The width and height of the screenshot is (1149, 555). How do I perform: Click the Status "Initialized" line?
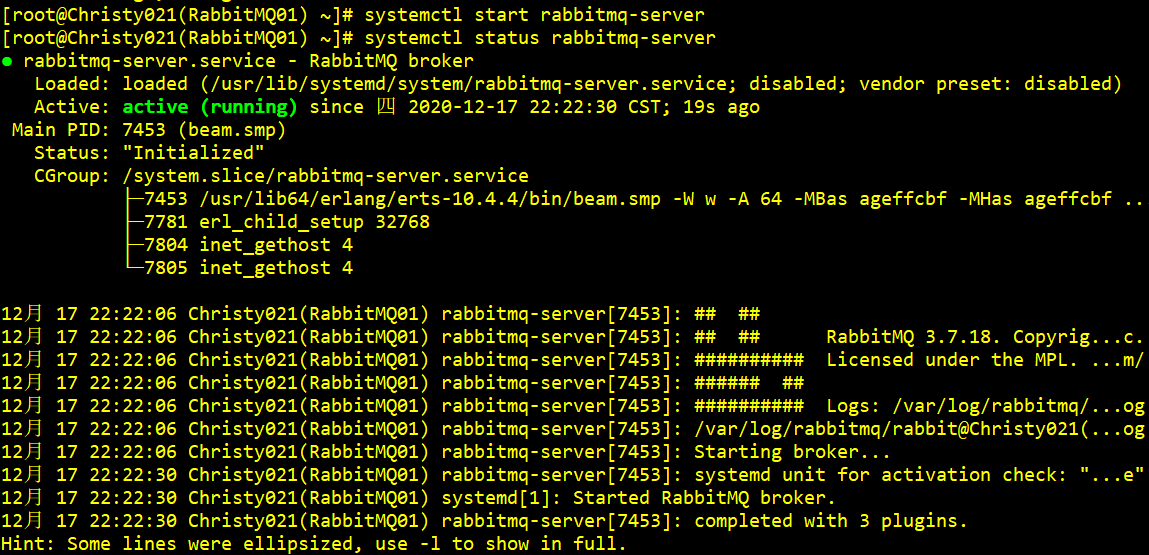(x=149, y=153)
